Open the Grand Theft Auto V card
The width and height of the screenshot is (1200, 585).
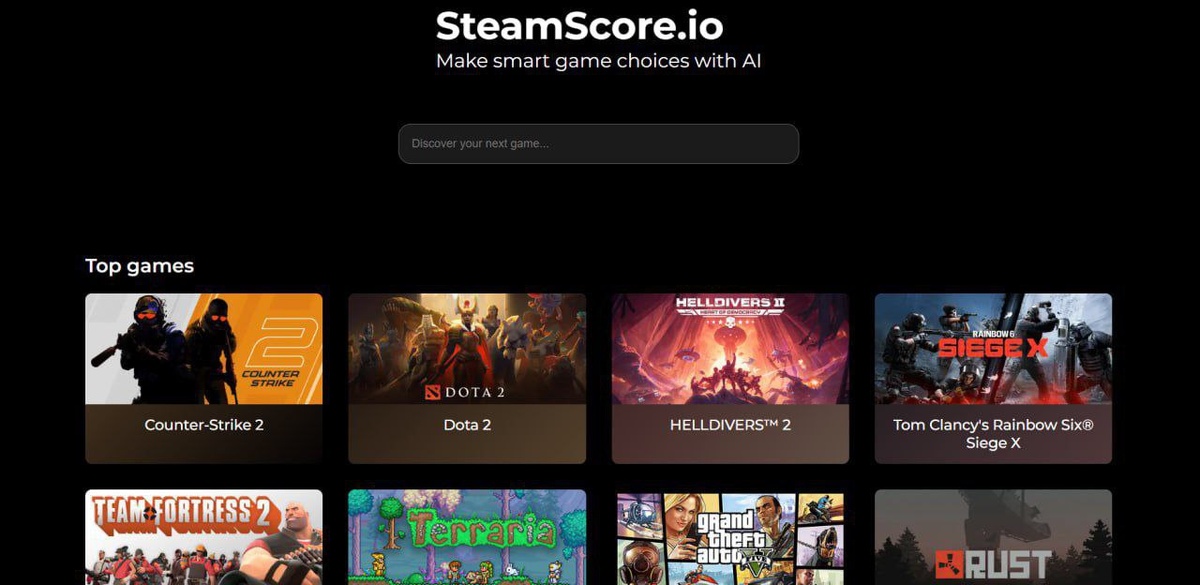(x=730, y=537)
